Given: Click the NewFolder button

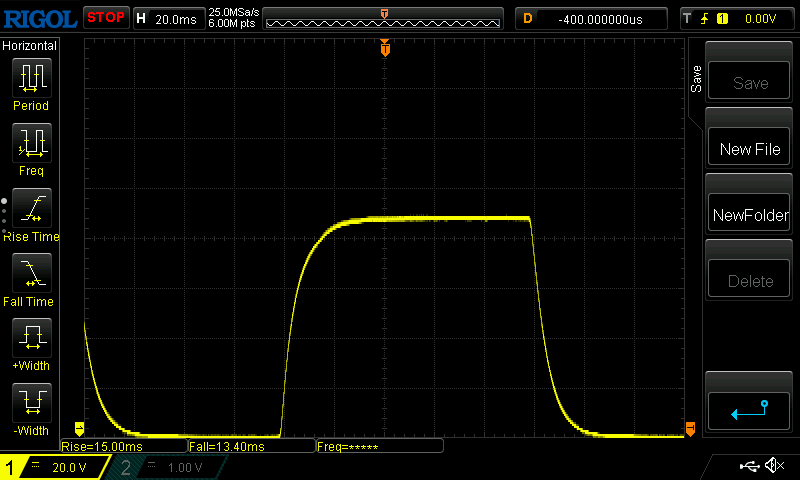Looking at the screenshot, I should [x=748, y=213].
